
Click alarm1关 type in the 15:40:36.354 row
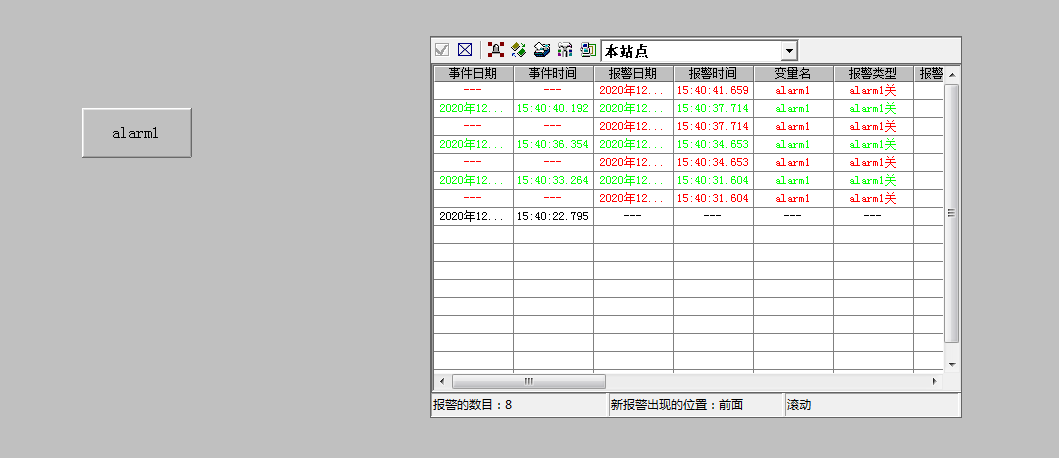pyautogui.click(x=873, y=145)
